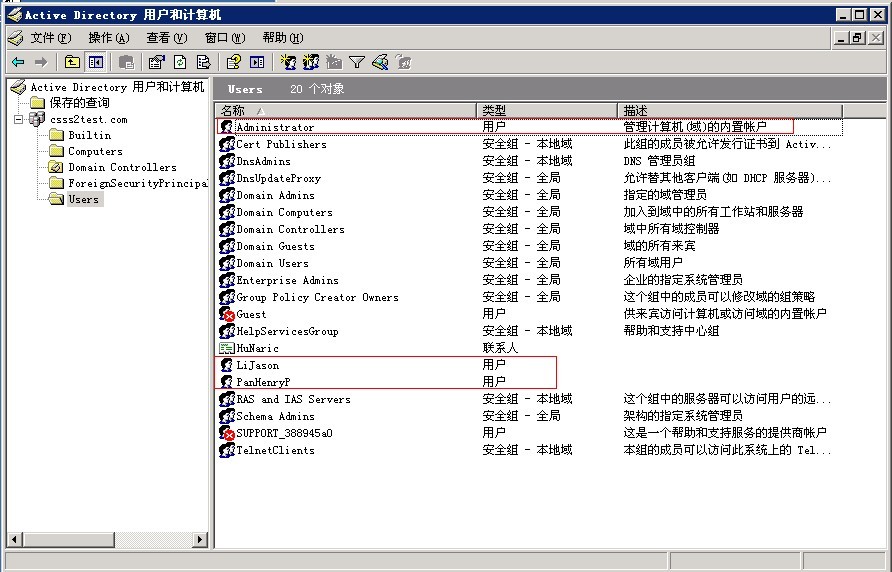Click the Up one level folder icon
892x572 pixels.
click(x=72, y=62)
